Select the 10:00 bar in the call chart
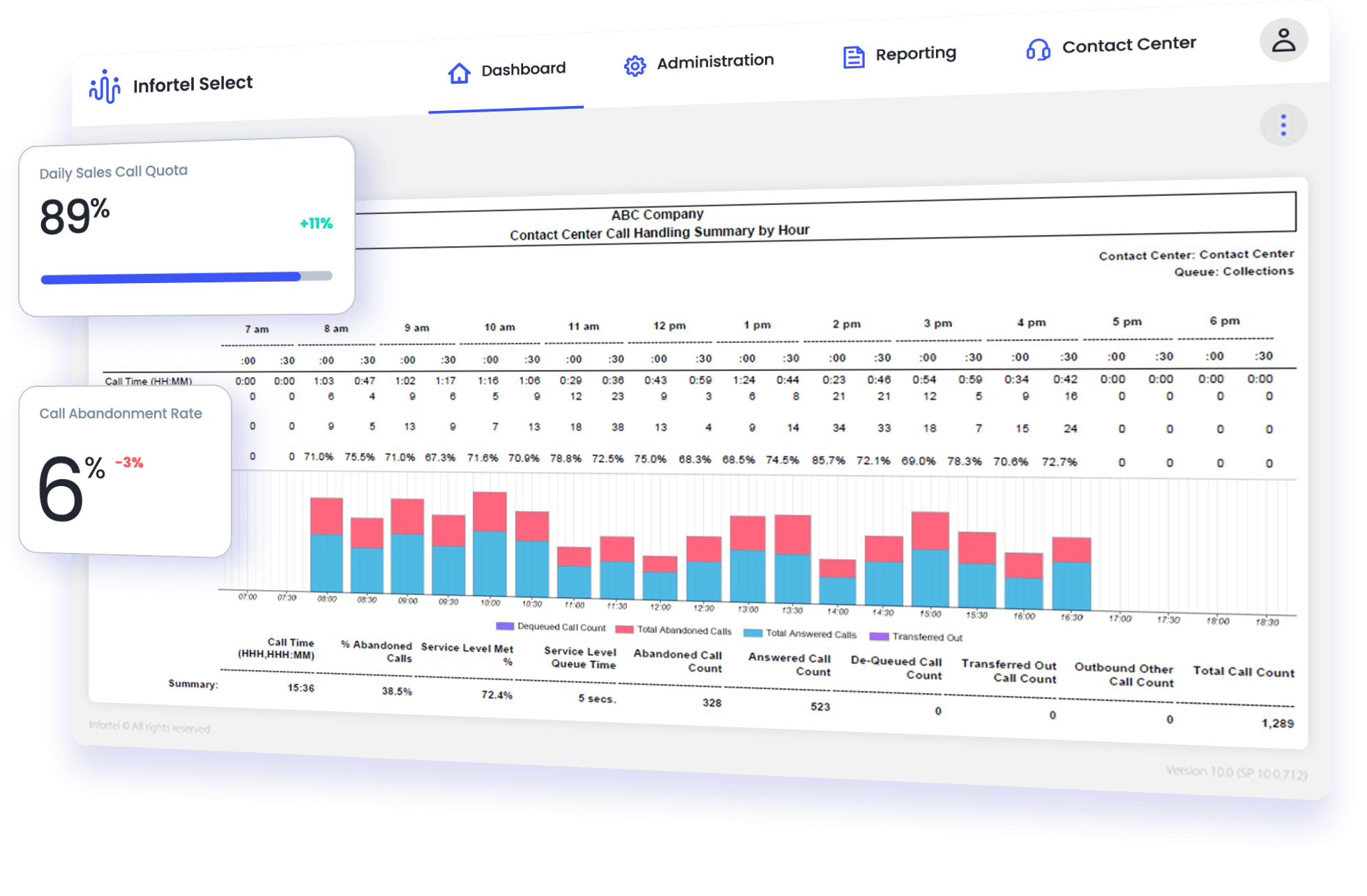This screenshot has height=896, width=1367. tap(491, 544)
